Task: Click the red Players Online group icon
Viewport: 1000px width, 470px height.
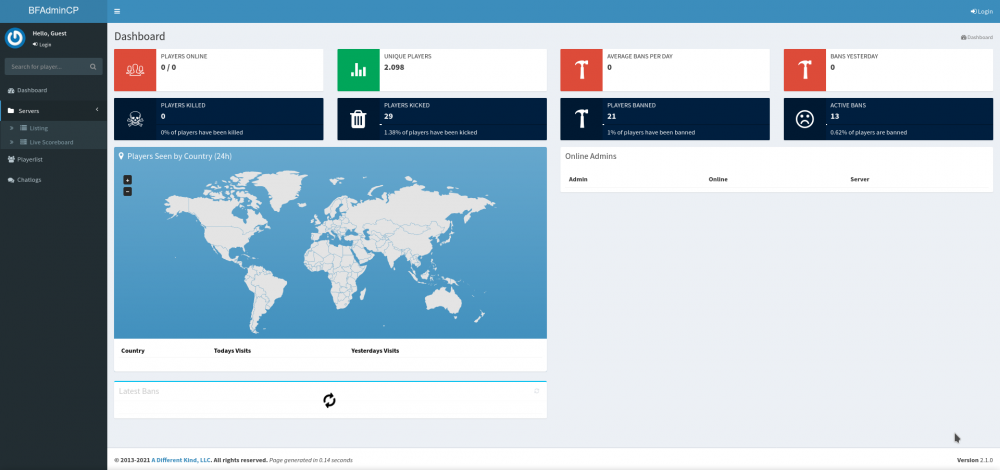Action: (135, 71)
